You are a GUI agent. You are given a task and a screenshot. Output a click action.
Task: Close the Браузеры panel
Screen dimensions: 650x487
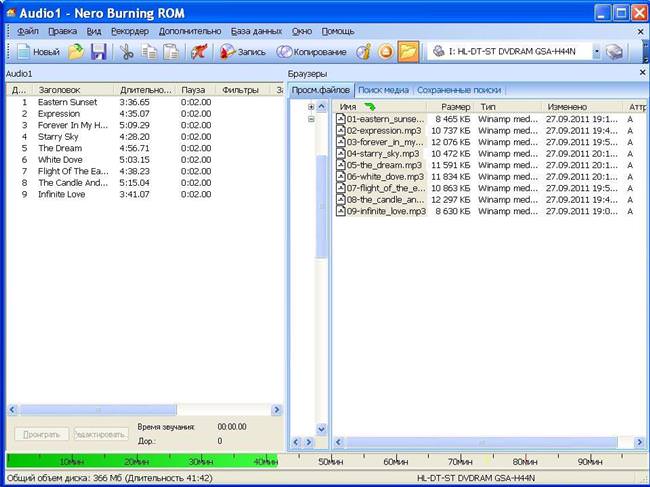[x=642, y=73]
